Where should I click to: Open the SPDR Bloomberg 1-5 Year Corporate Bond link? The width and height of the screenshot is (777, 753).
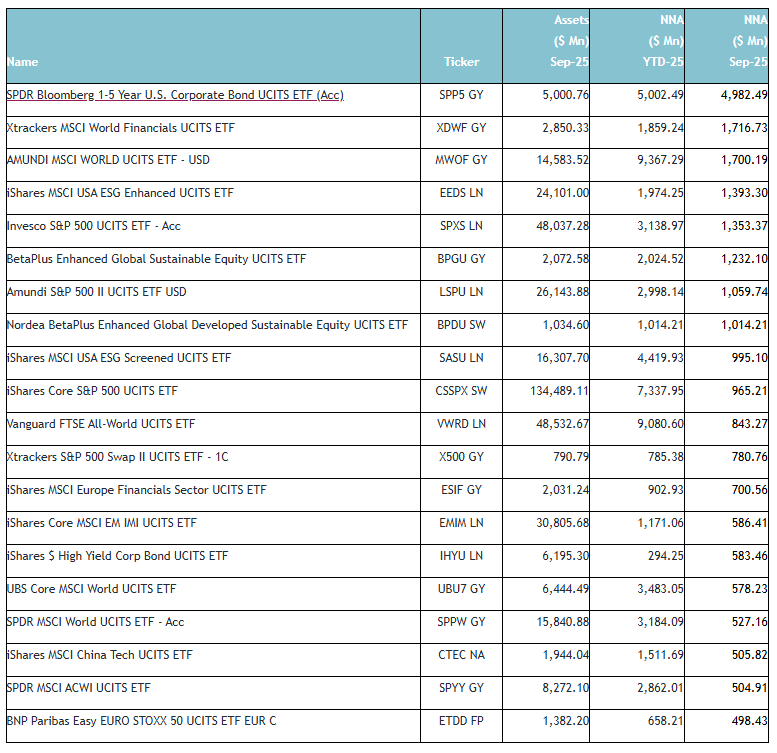point(175,95)
